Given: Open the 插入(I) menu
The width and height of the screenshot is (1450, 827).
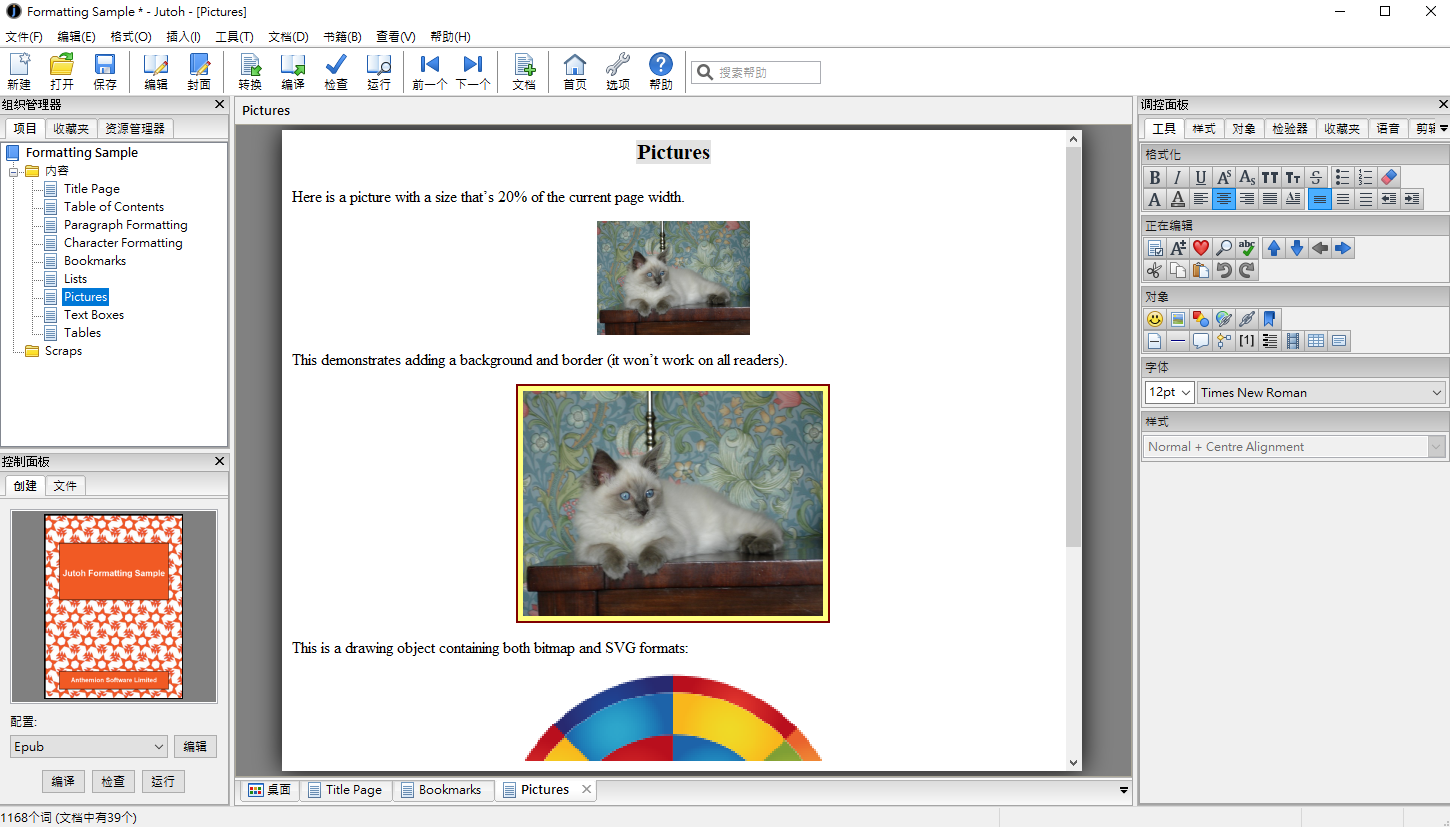Looking at the screenshot, I should point(183,37).
